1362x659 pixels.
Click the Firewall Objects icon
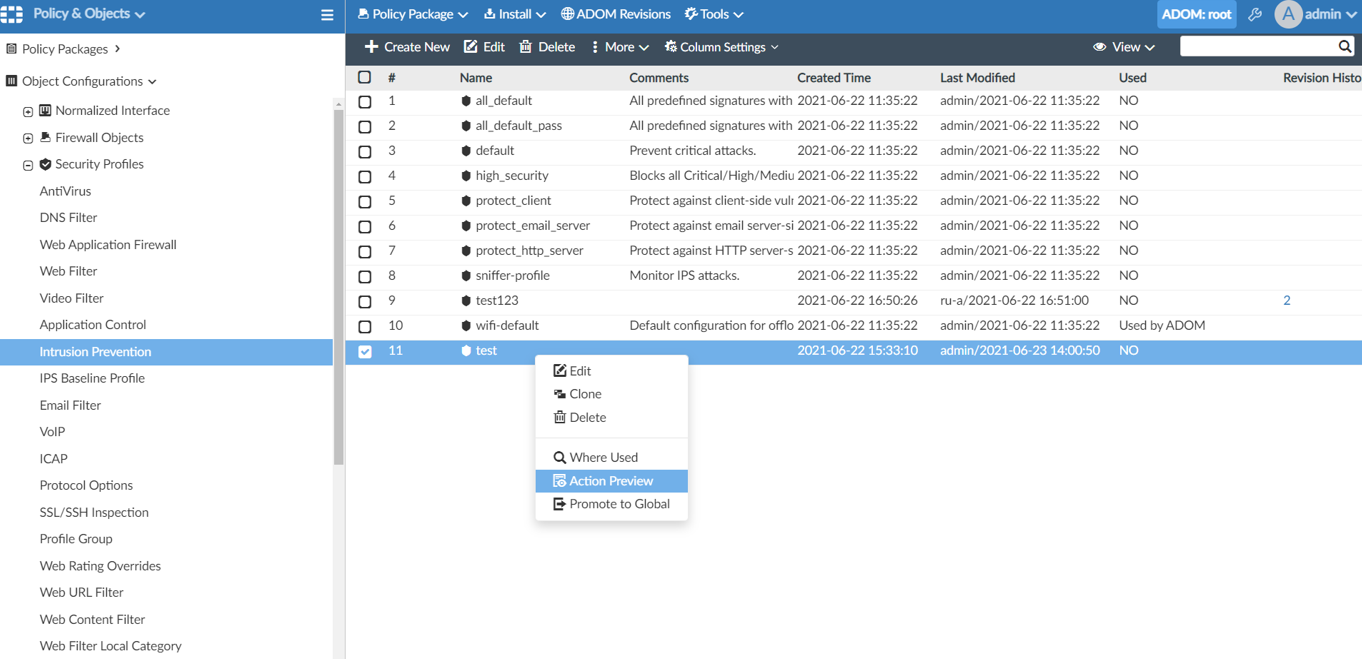45,137
